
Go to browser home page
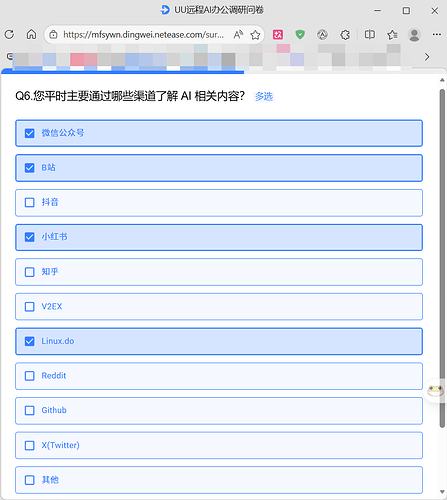31,34
